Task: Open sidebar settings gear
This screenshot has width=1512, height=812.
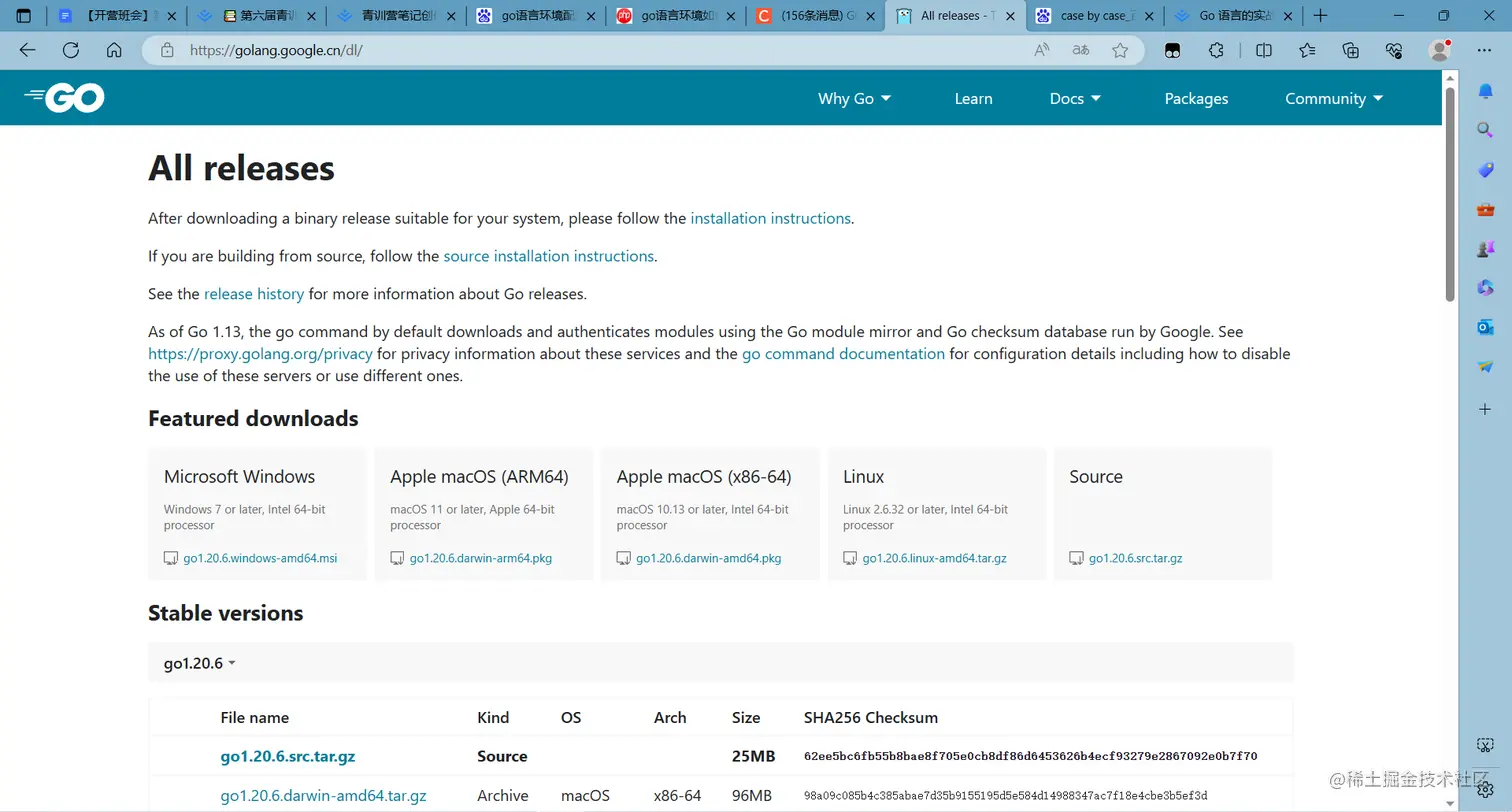Action: [x=1486, y=789]
